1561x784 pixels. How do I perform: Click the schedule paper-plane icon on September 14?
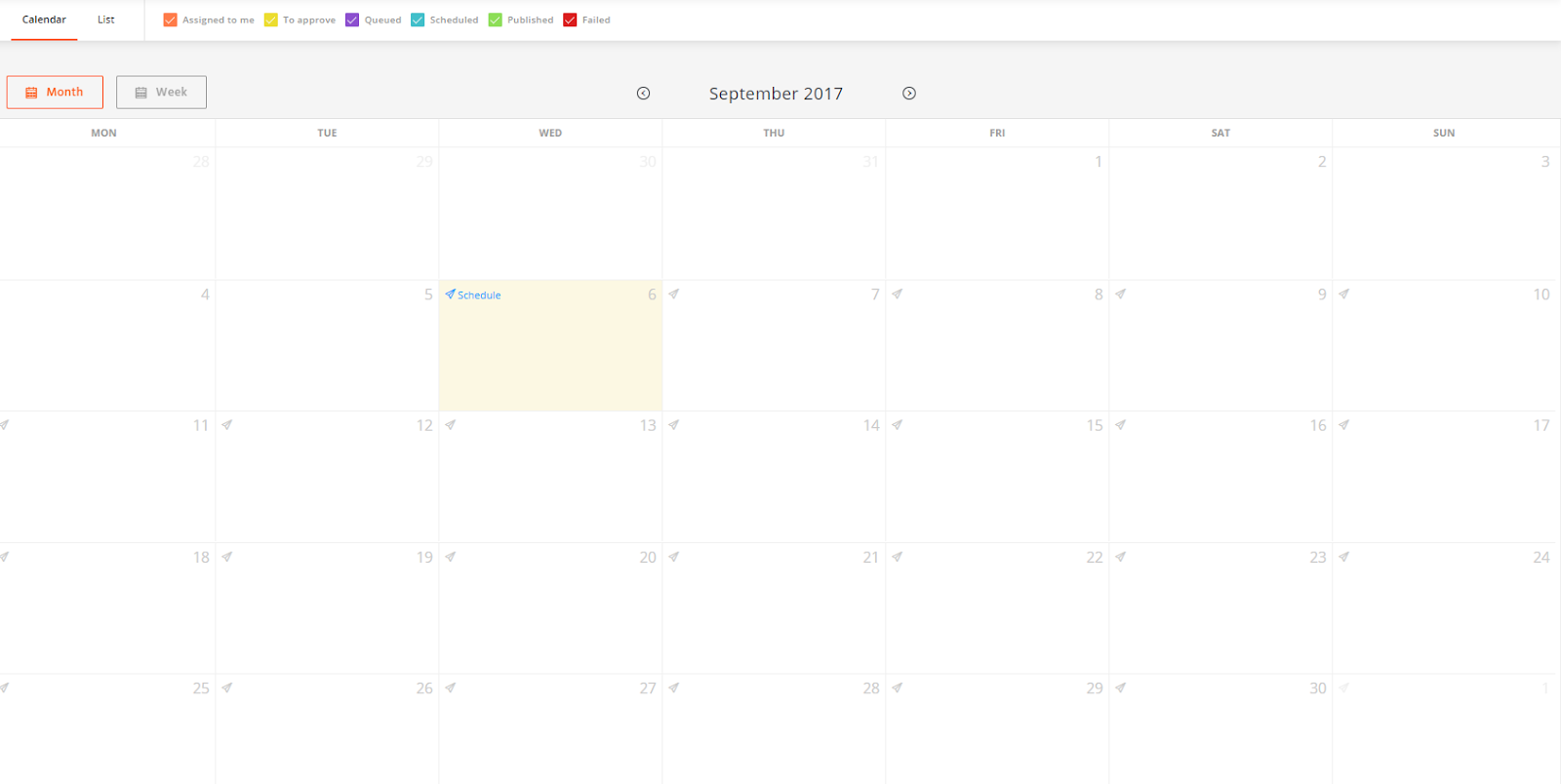click(674, 425)
